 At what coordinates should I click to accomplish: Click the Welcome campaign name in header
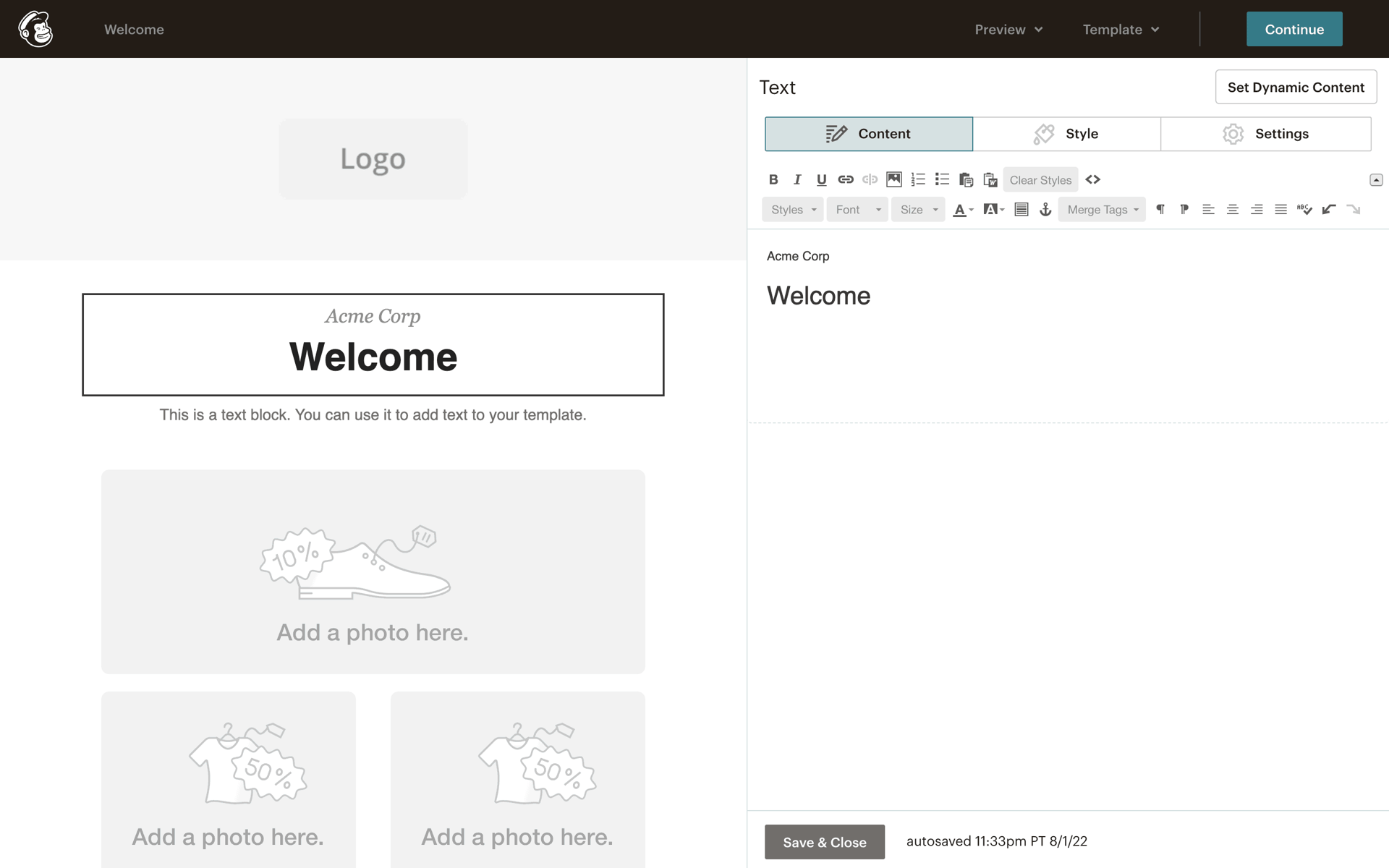[134, 30]
